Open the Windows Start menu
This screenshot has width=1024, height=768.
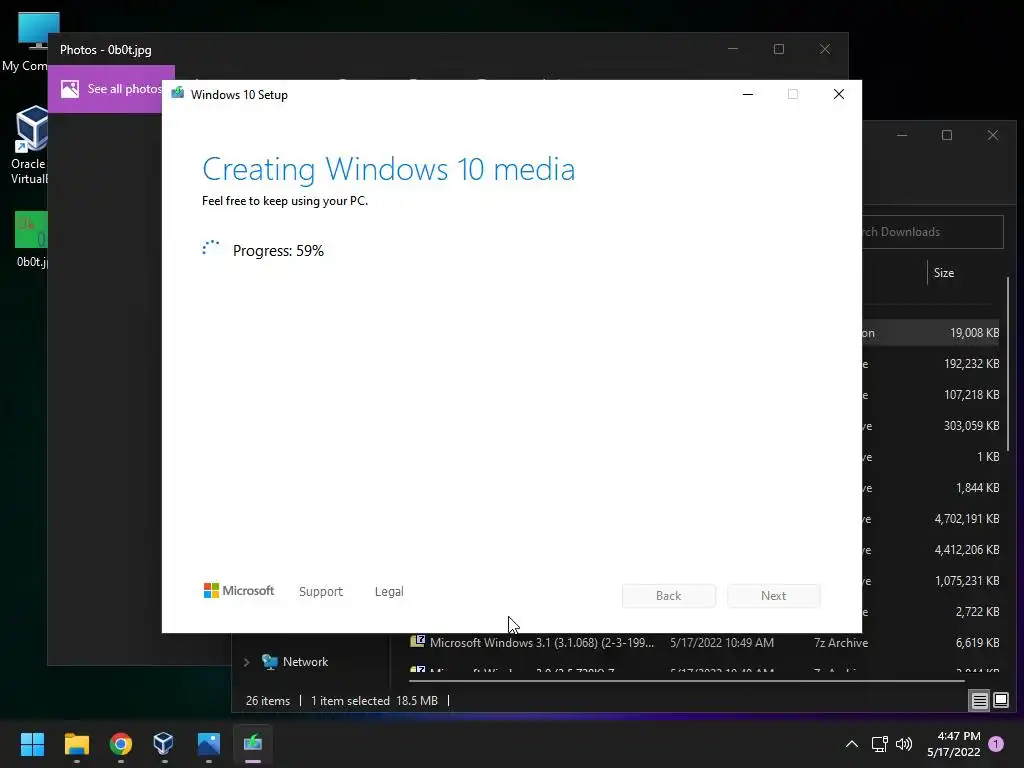click(32, 743)
